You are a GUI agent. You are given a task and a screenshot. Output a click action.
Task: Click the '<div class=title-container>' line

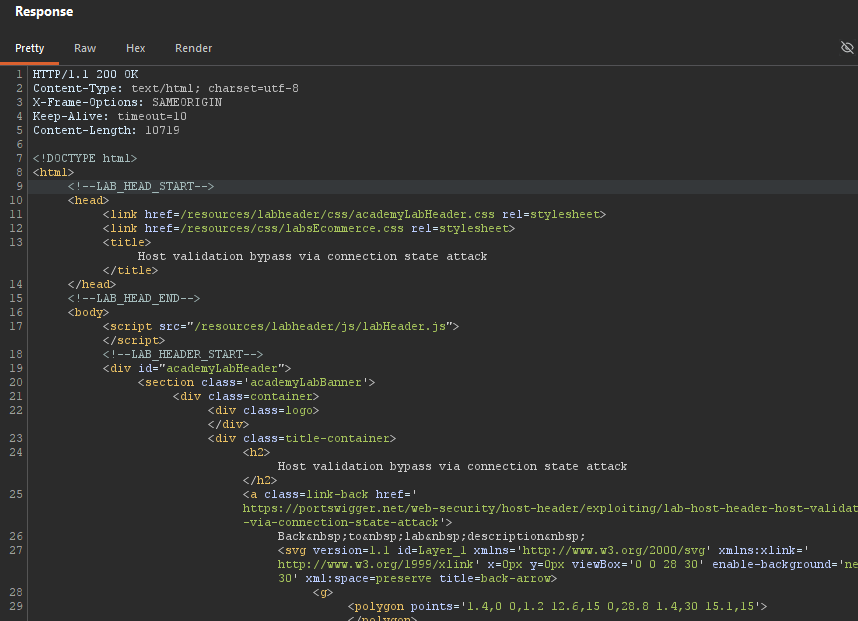pyautogui.click(x=302, y=438)
